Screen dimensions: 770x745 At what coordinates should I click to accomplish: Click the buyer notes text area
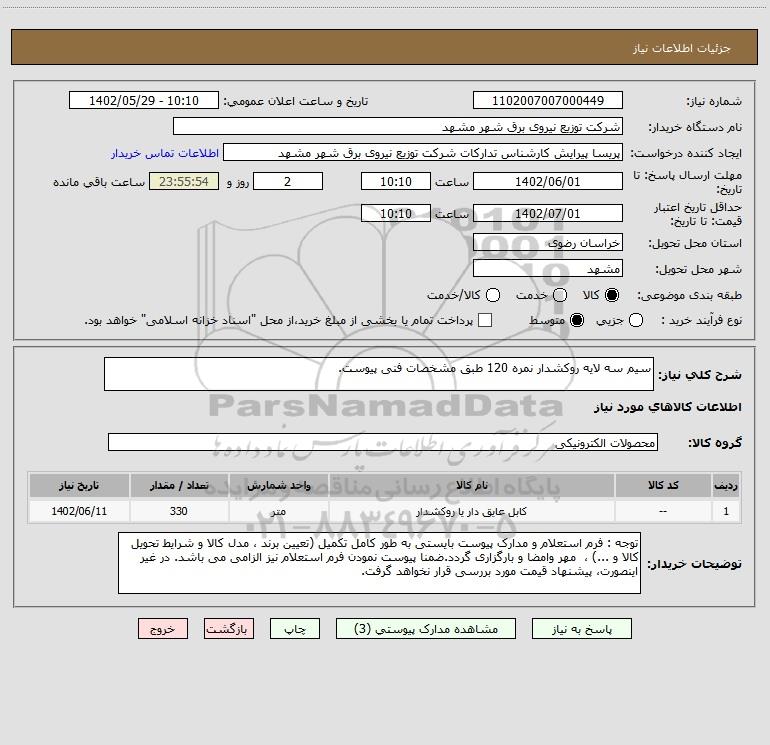coord(379,563)
